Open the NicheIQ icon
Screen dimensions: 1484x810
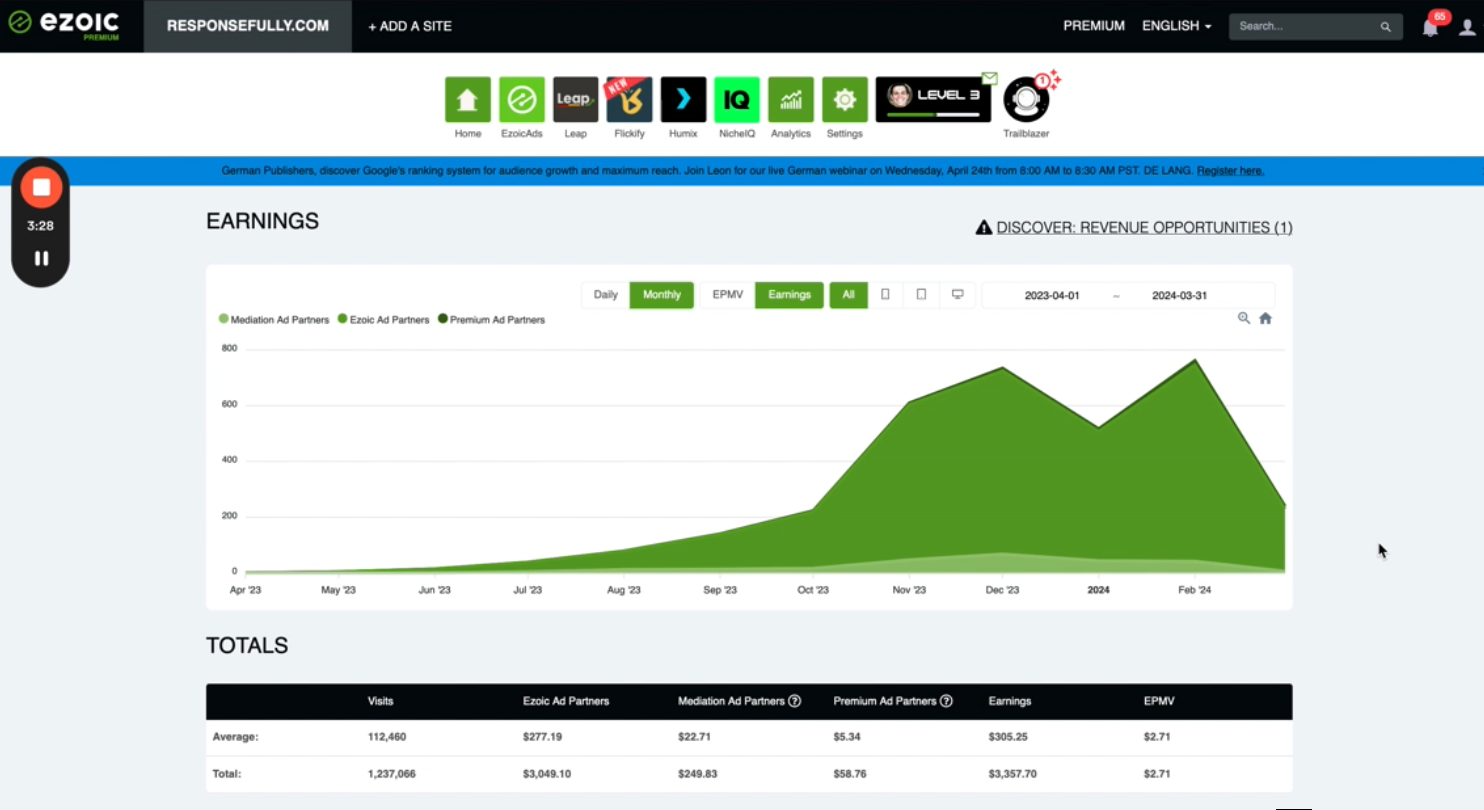pos(737,100)
